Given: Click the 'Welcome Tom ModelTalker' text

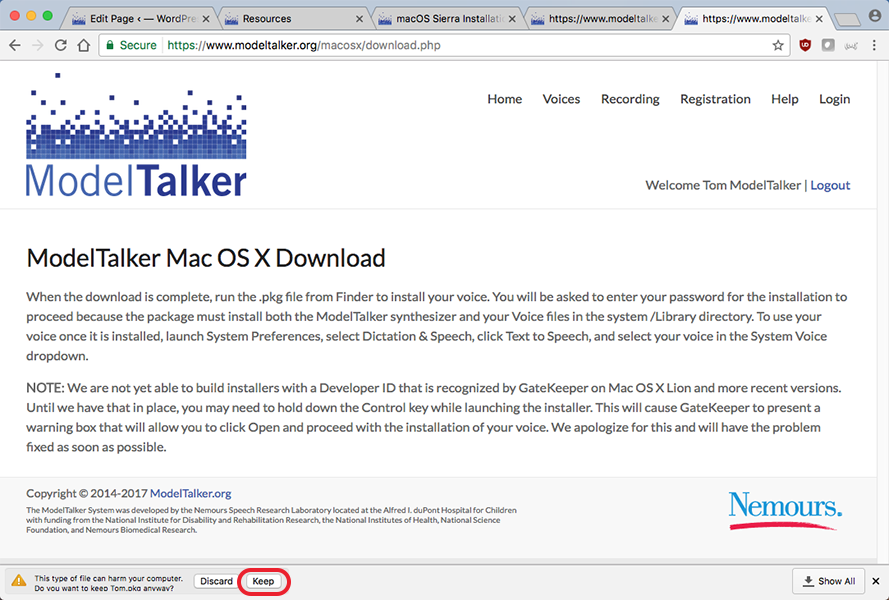Looking at the screenshot, I should tap(723, 185).
